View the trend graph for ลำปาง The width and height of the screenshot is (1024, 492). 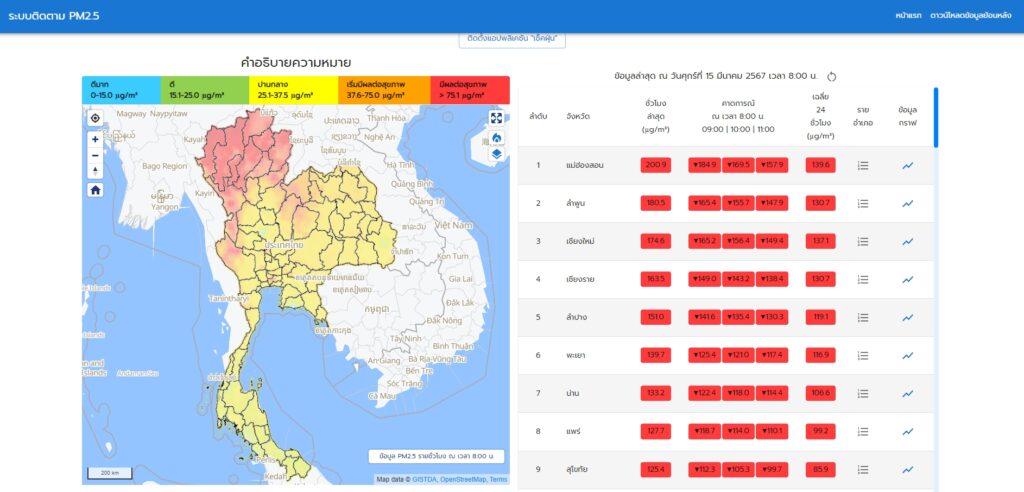[x=907, y=317]
